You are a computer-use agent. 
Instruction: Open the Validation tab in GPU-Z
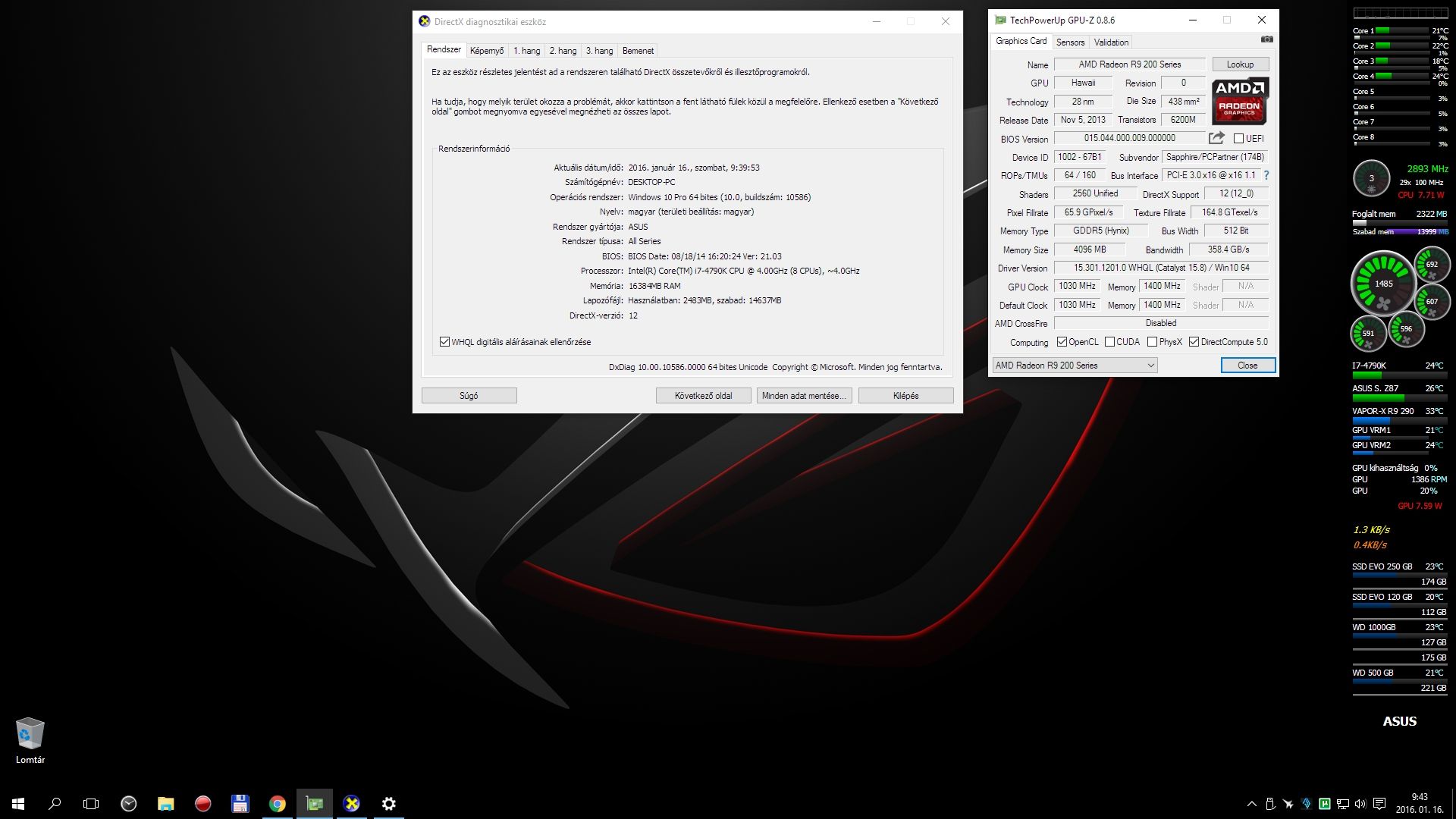pyautogui.click(x=1111, y=42)
